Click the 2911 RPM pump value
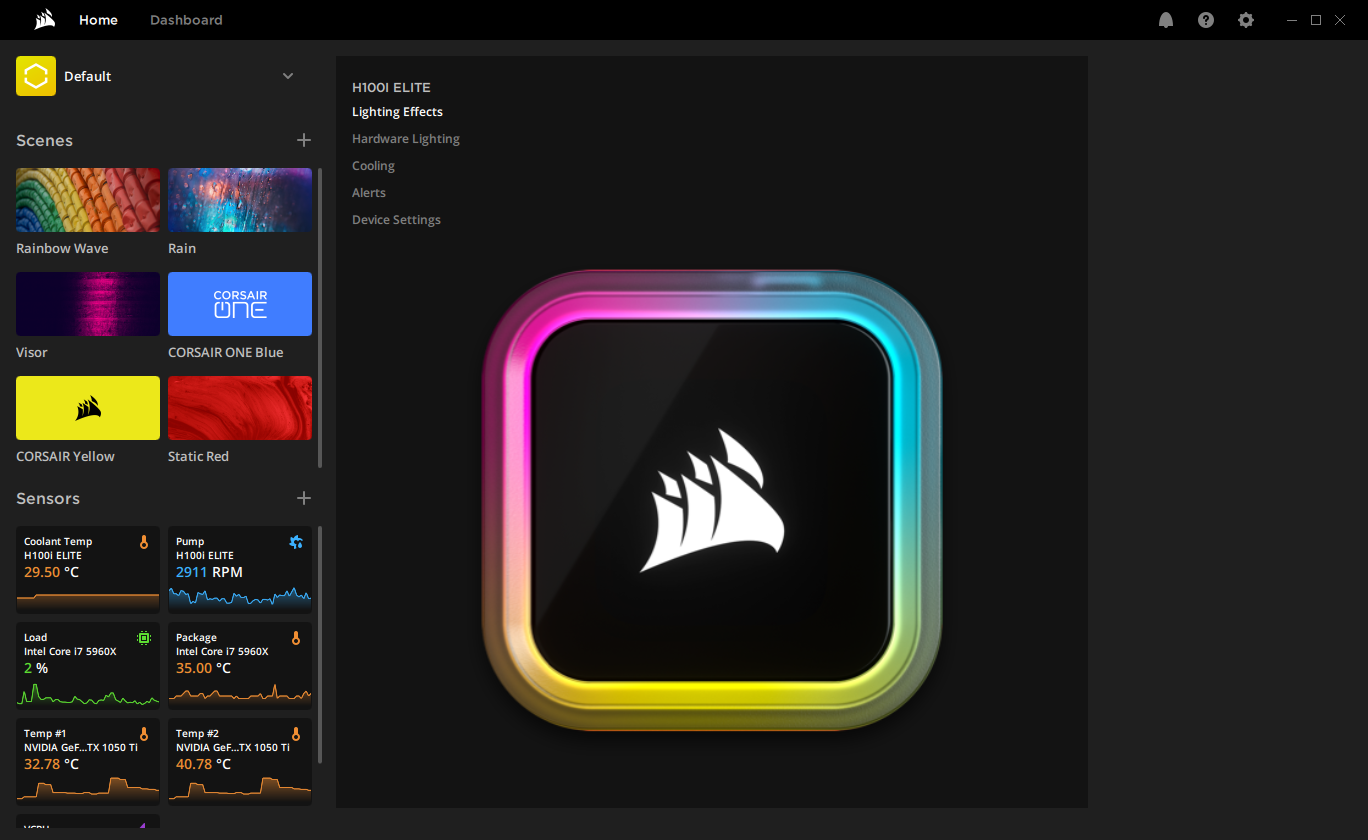 tap(209, 572)
